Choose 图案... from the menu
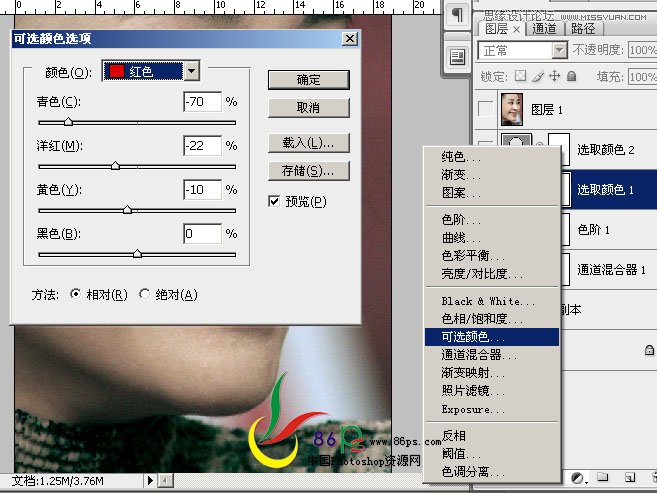 click(492, 192)
